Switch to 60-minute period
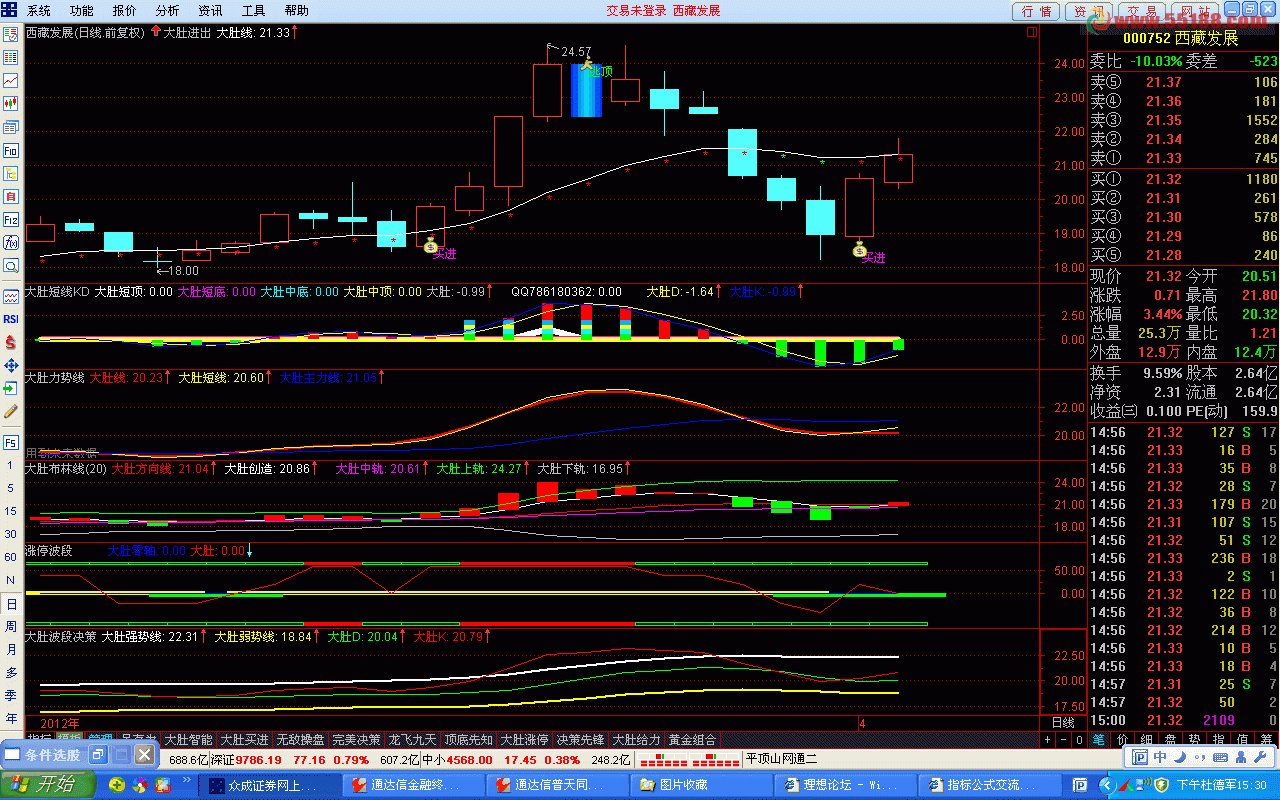1280x800 pixels. click(x=11, y=557)
